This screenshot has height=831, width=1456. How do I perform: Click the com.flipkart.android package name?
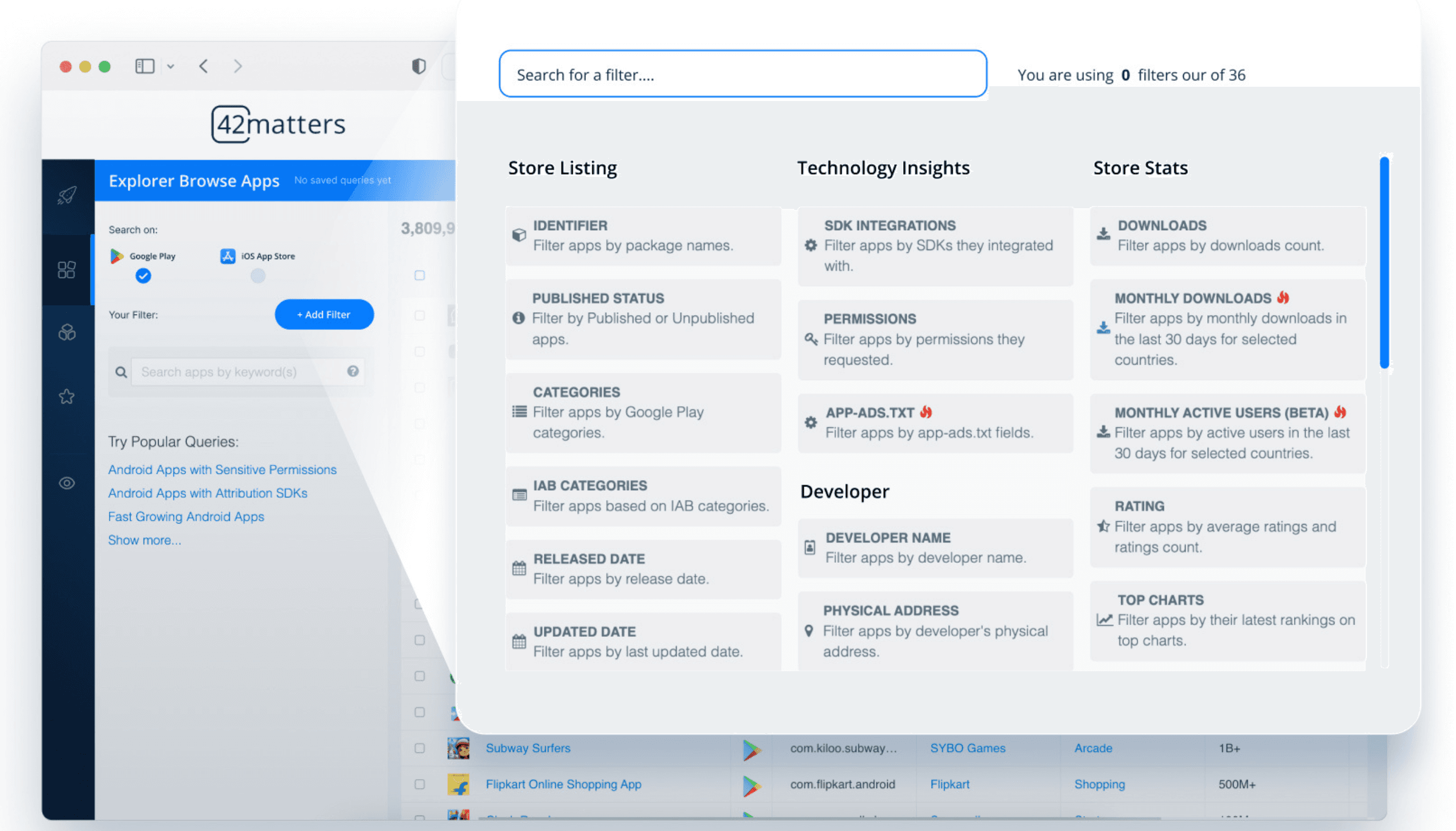point(842,785)
